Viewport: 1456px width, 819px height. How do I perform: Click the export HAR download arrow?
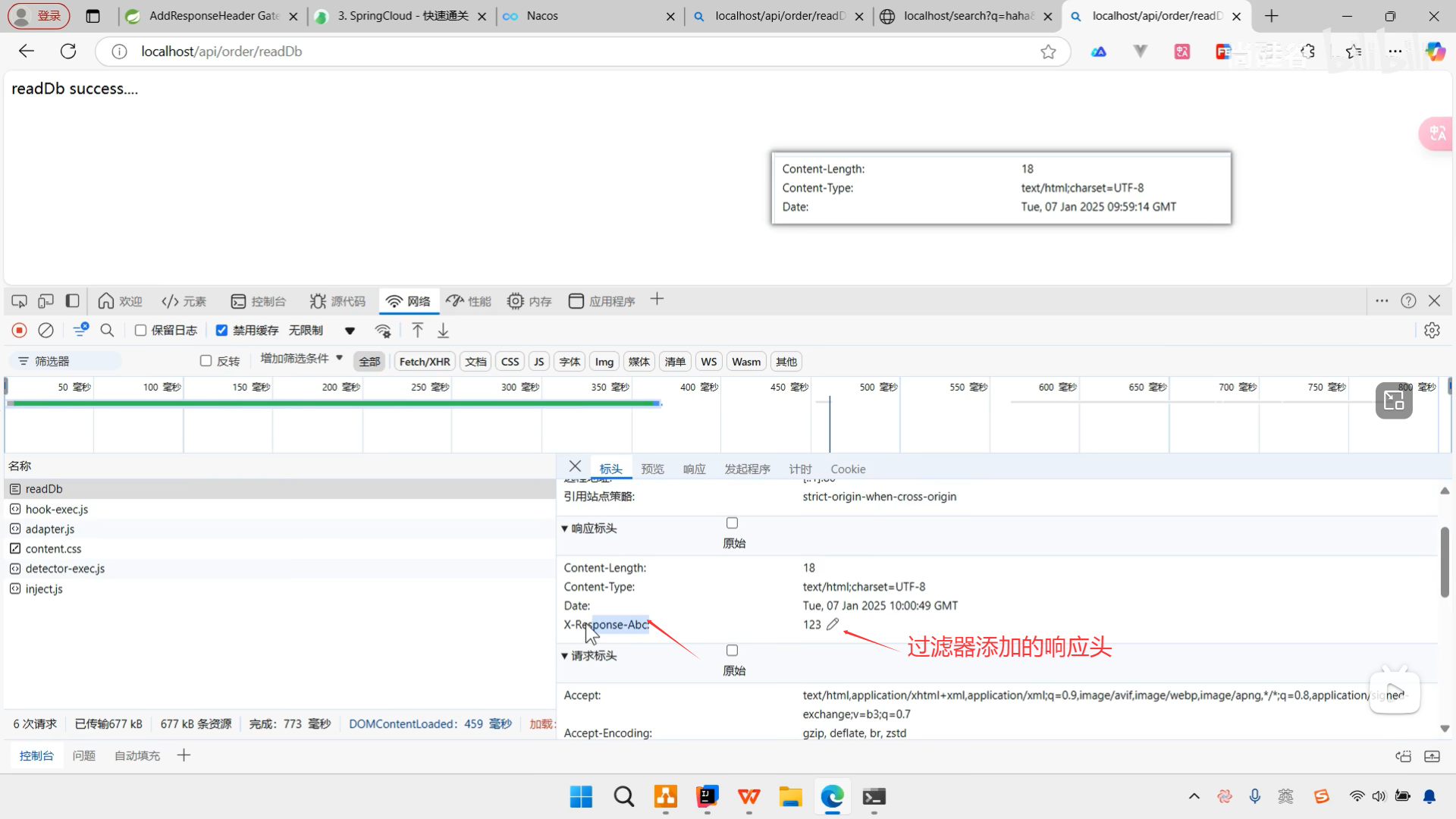click(444, 331)
